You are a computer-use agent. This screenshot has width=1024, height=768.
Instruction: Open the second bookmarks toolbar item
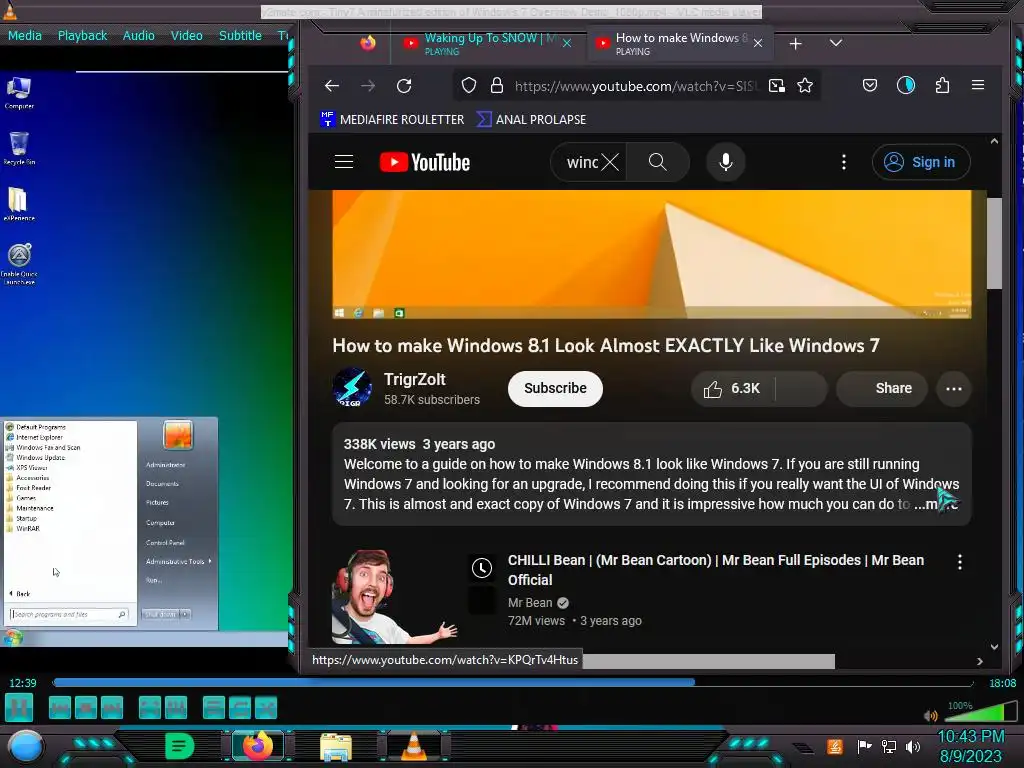[x=532, y=120]
